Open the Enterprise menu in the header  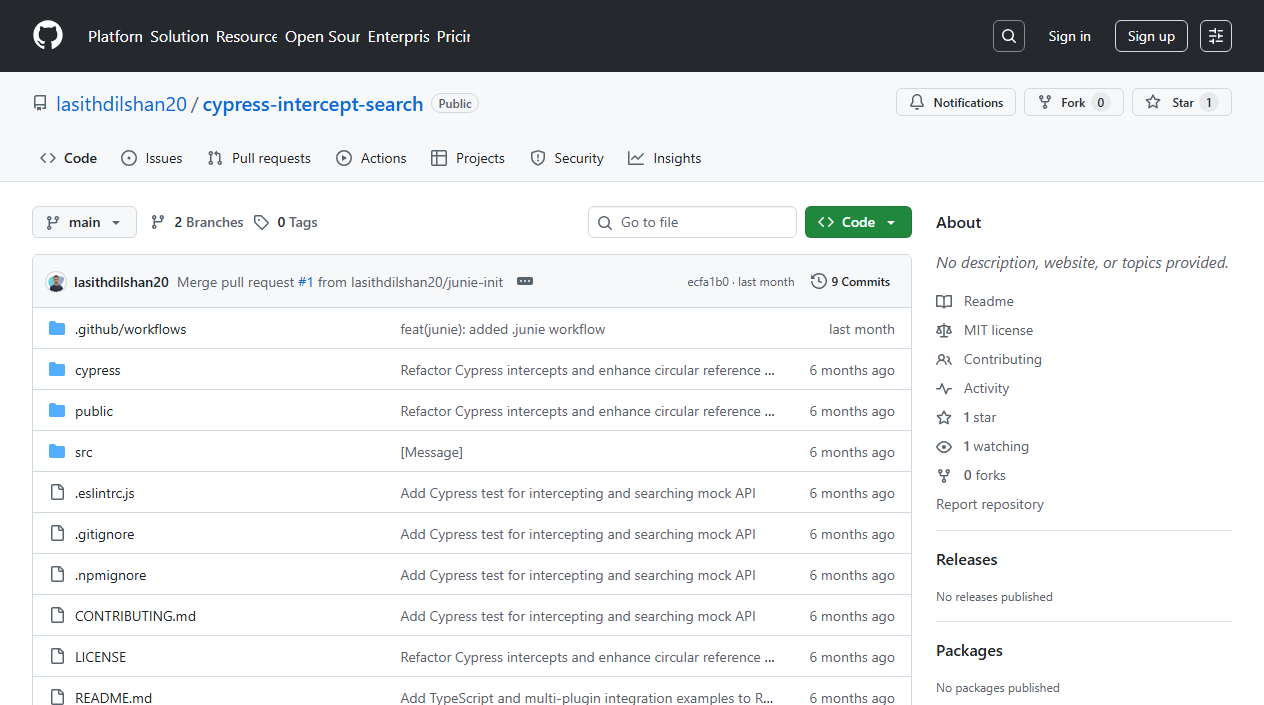pos(398,36)
